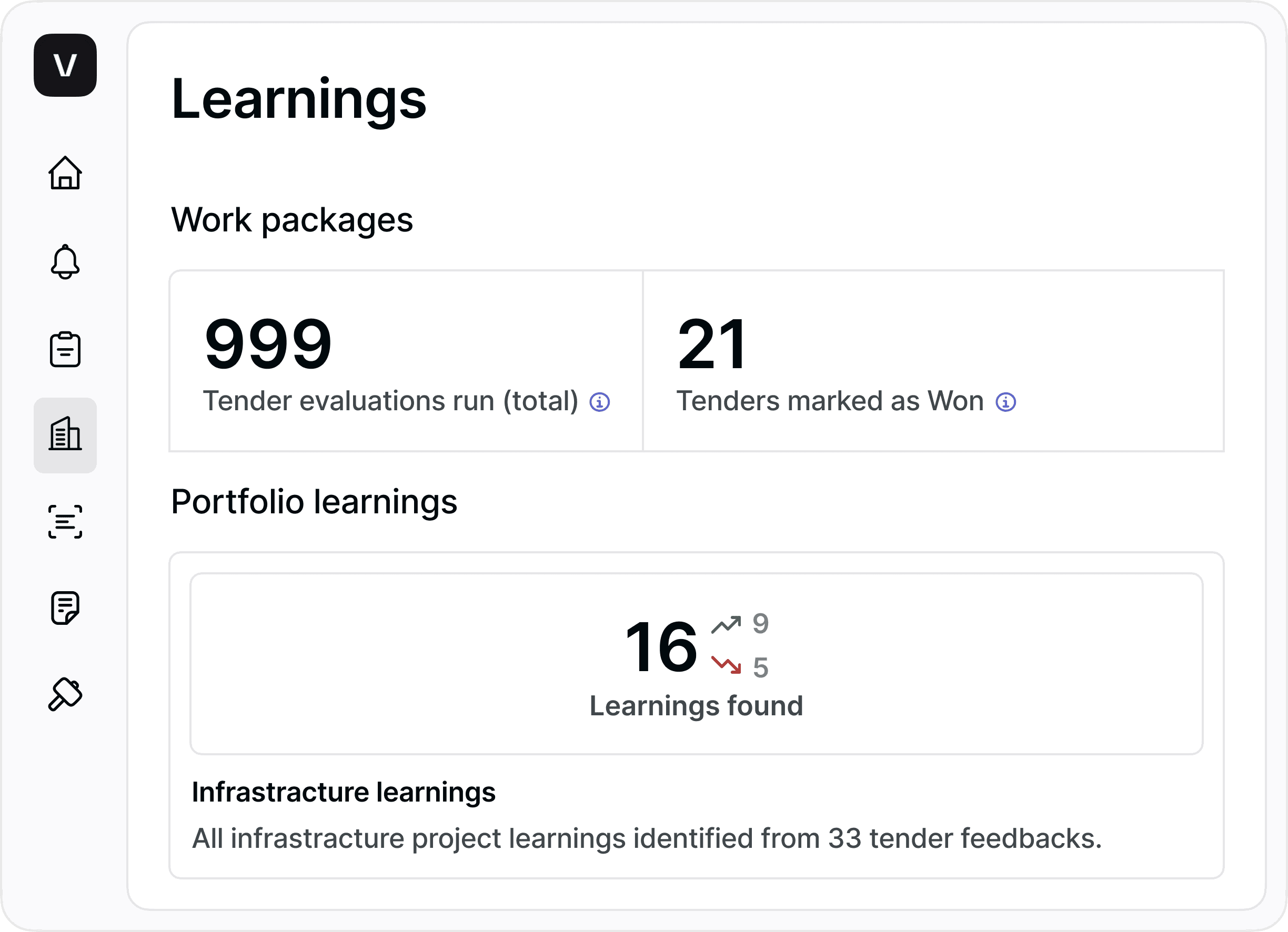Image resolution: width=1288 pixels, height=932 pixels.
Task: Open notifications bell icon
Action: (x=65, y=261)
